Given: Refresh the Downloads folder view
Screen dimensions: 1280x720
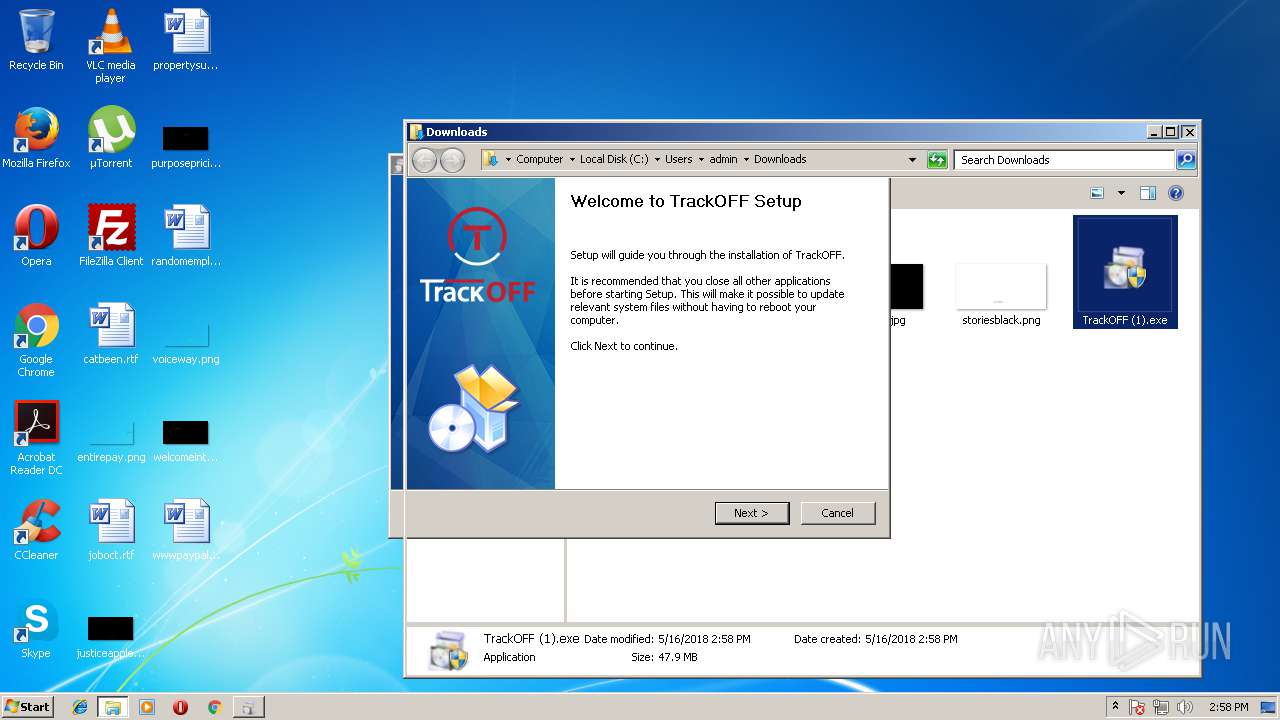Looking at the screenshot, I should 937,160.
